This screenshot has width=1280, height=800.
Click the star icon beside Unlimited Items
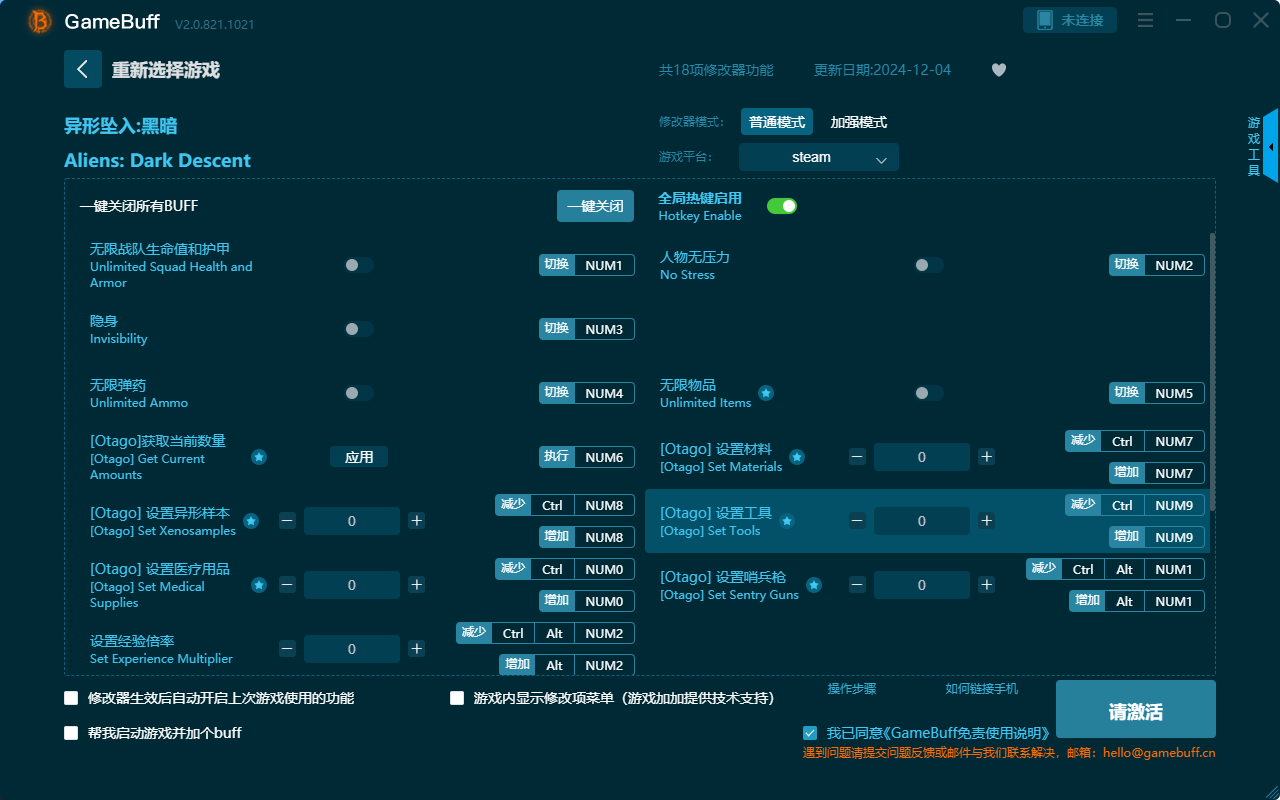point(766,393)
